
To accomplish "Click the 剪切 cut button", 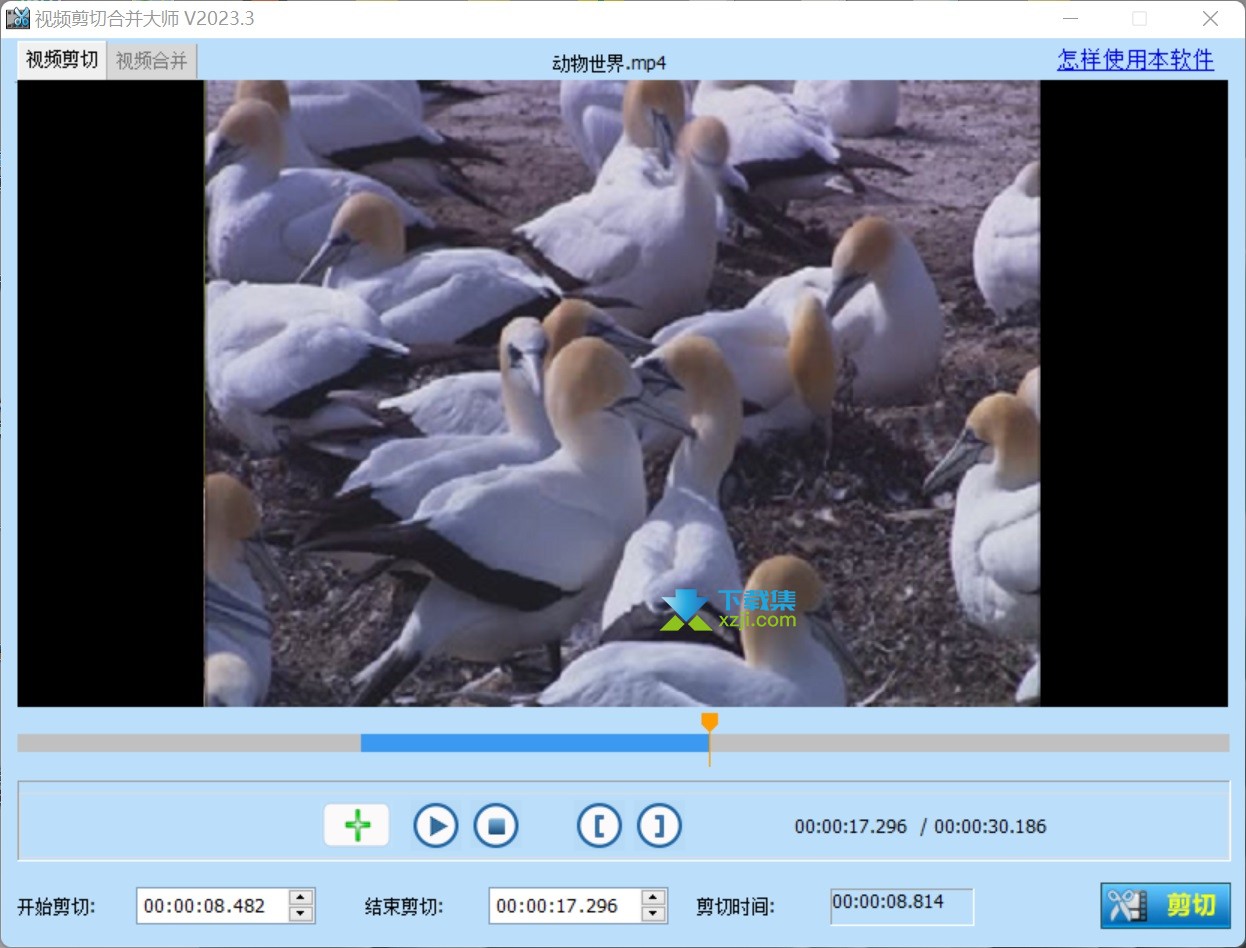I will [1165, 906].
